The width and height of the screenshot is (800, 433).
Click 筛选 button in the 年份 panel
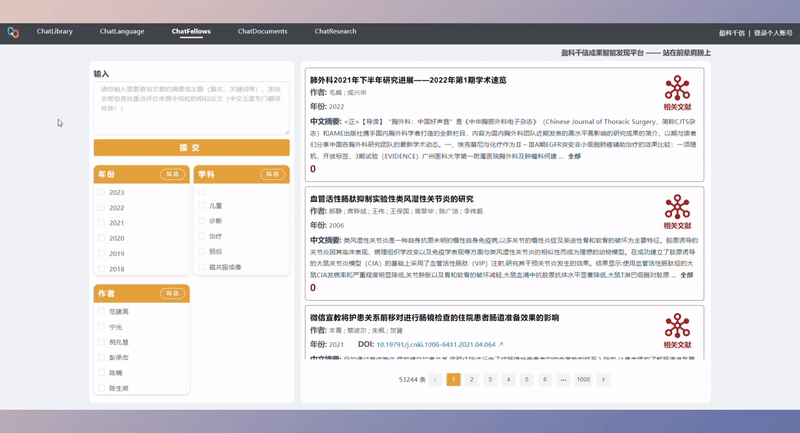[x=173, y=174]
